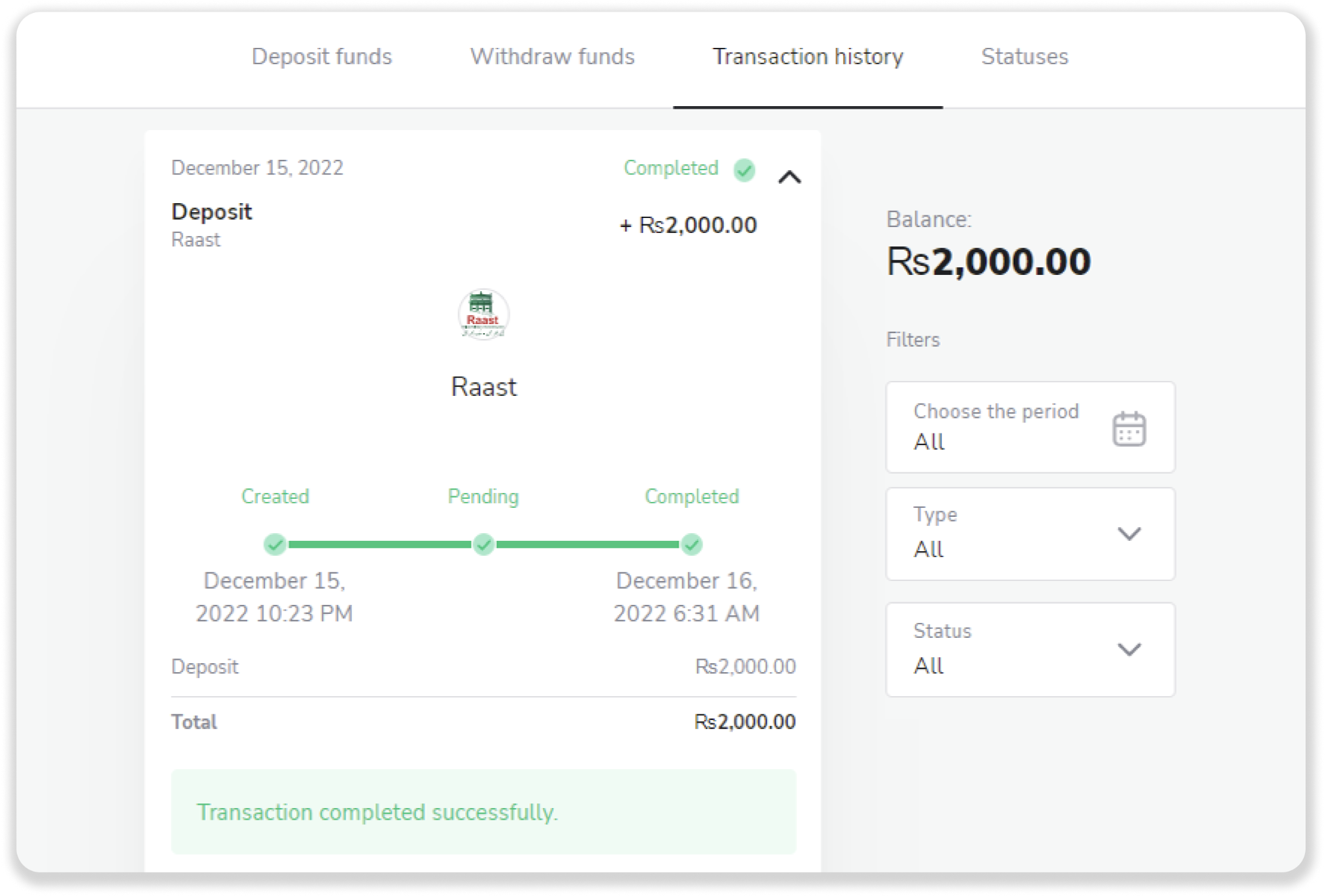Click the + Rs2,000.00 deposit amount
This screenshot has width=1325, height=896.
(688, 225)
